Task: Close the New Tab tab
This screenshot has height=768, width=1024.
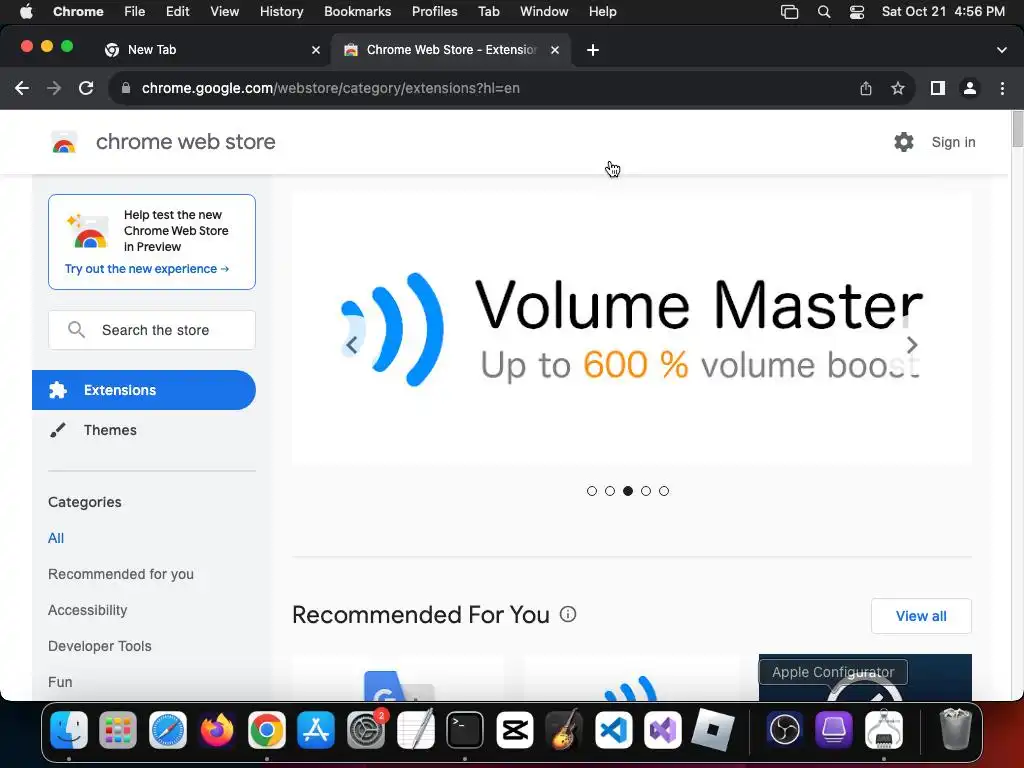Action: (316, 50)
